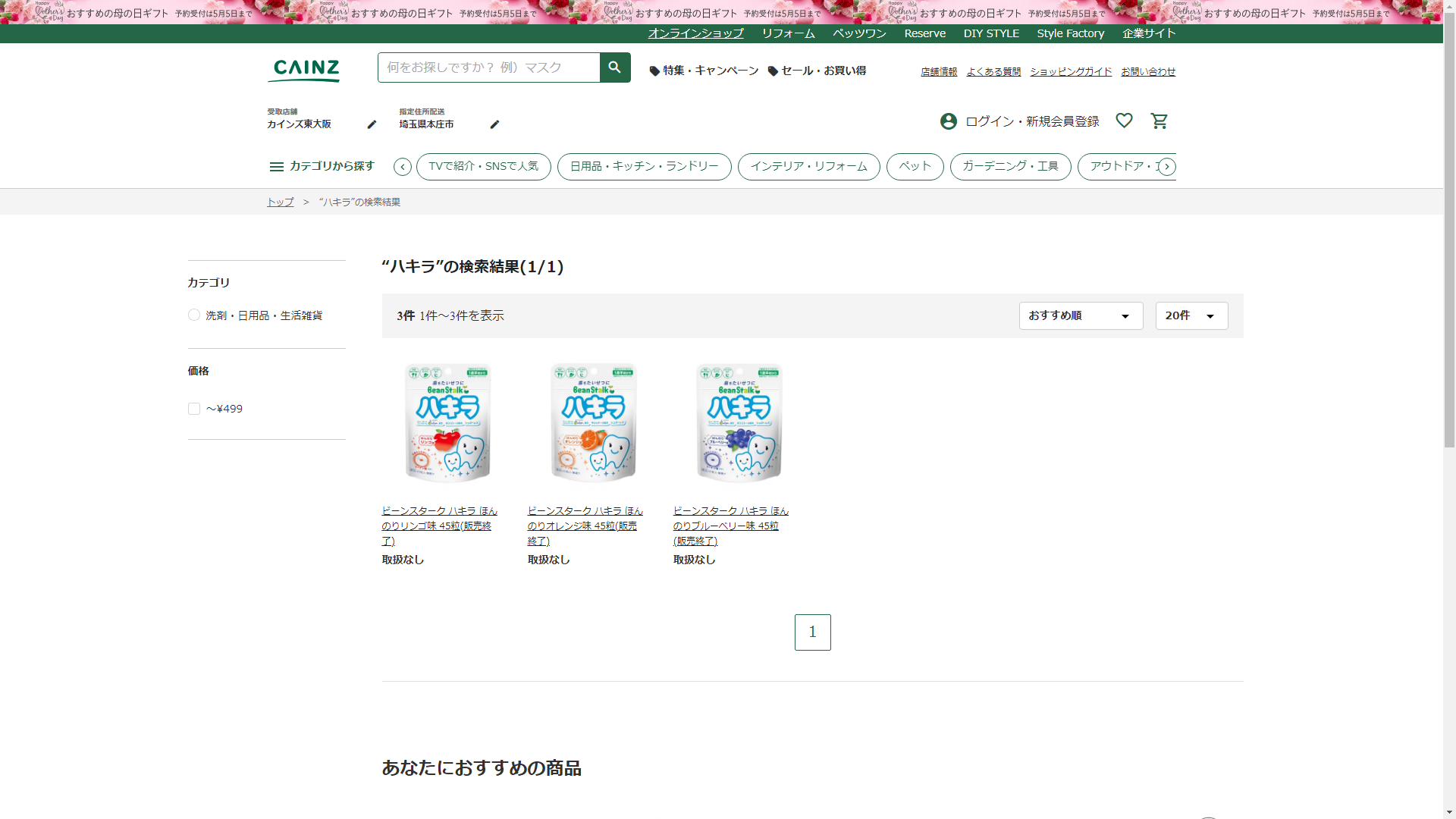Open the リフォーム top navigation item
This screenshot has height=819, width=1456.
point(788,33)
